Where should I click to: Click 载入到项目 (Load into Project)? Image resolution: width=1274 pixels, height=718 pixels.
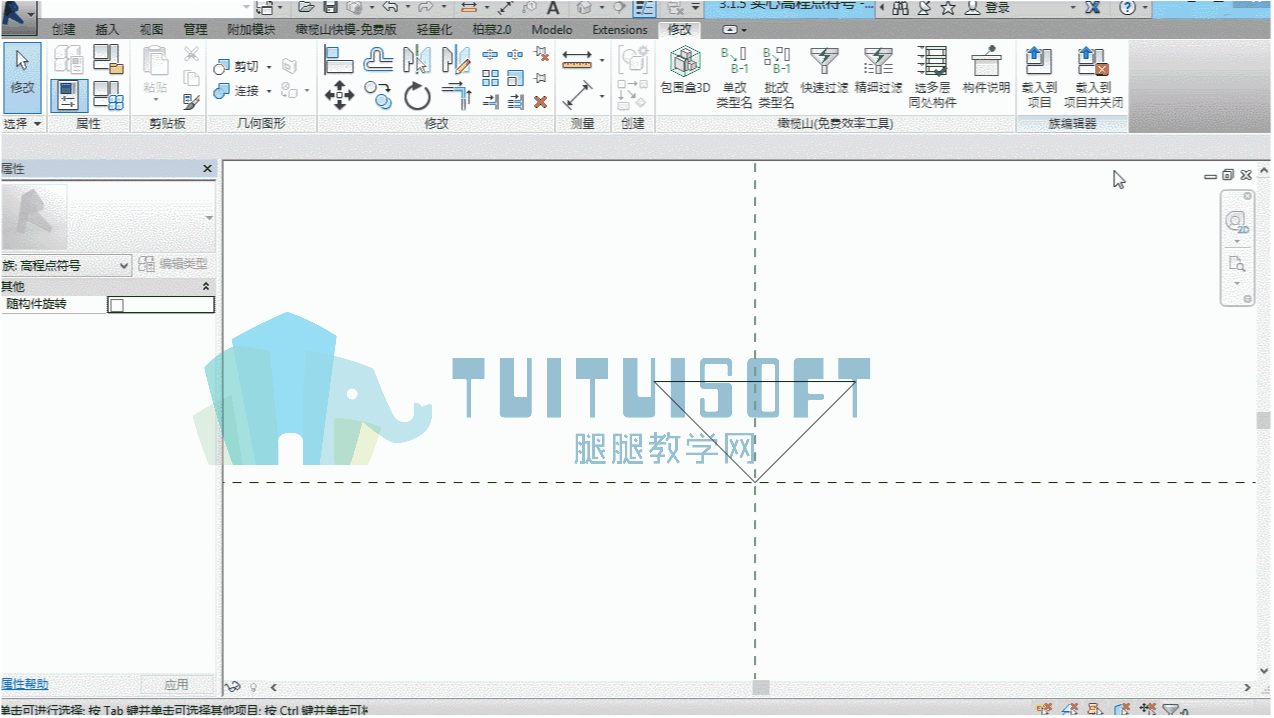click(x=1039, y=77)
